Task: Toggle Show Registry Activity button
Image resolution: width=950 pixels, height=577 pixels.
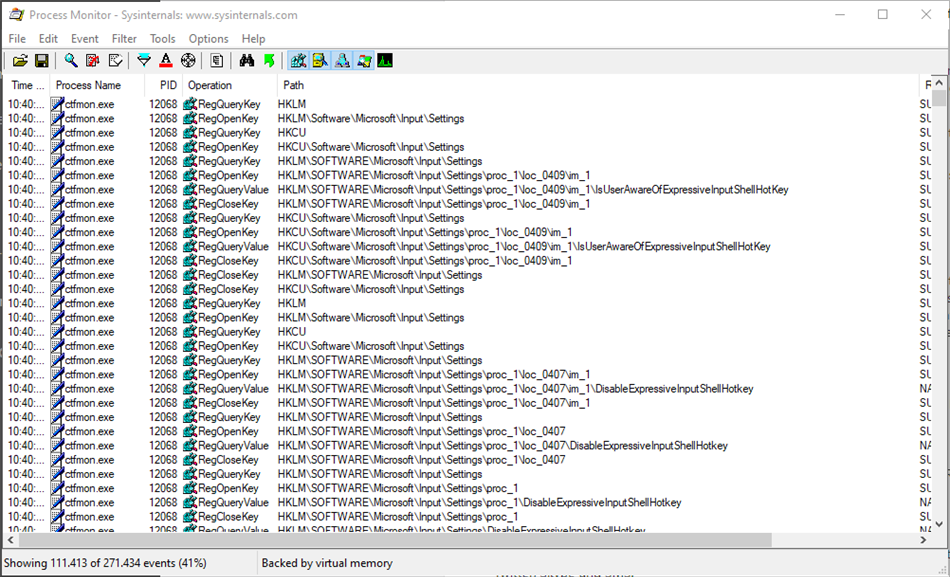Action: [x=298, y=61]
